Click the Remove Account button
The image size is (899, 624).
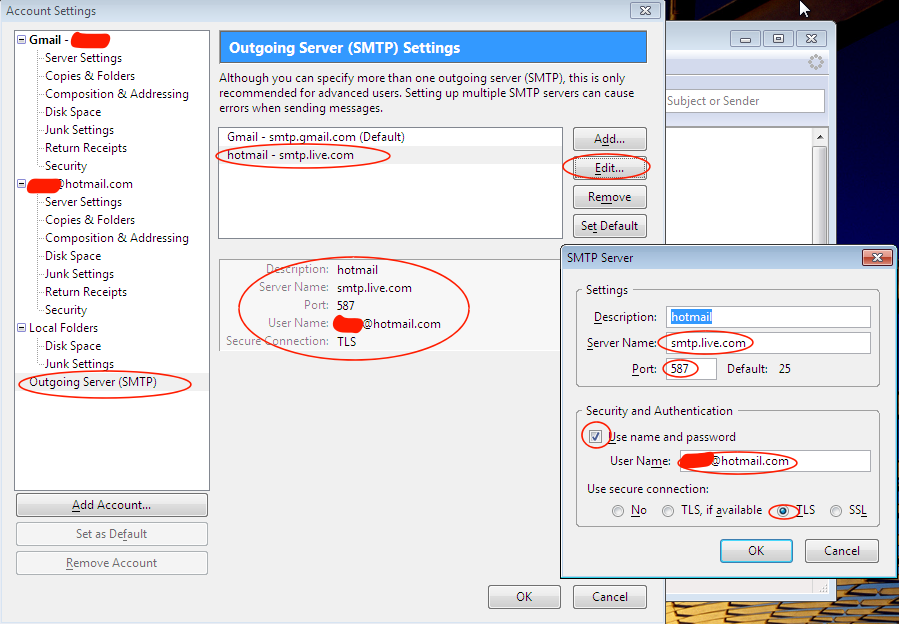112,563
